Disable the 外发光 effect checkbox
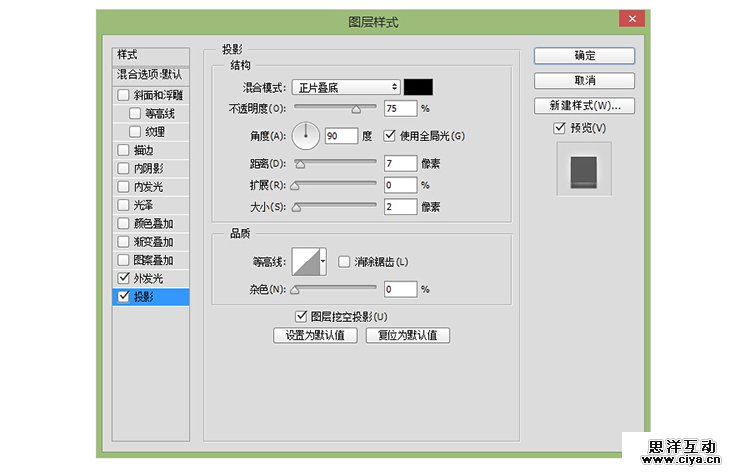The height and width of the screenshot is (475, 750). click(123, 278)
